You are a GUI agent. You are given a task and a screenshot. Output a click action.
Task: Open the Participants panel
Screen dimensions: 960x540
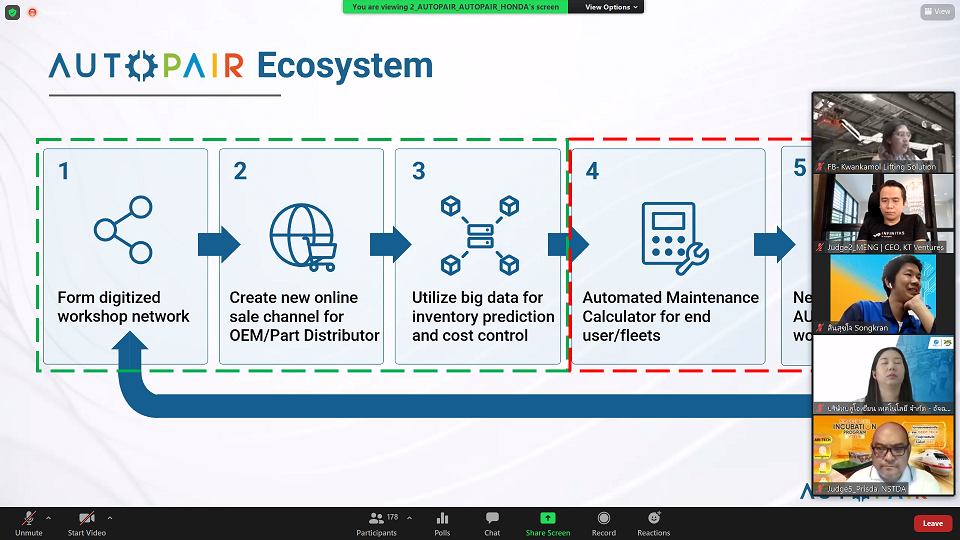point(376,522)
